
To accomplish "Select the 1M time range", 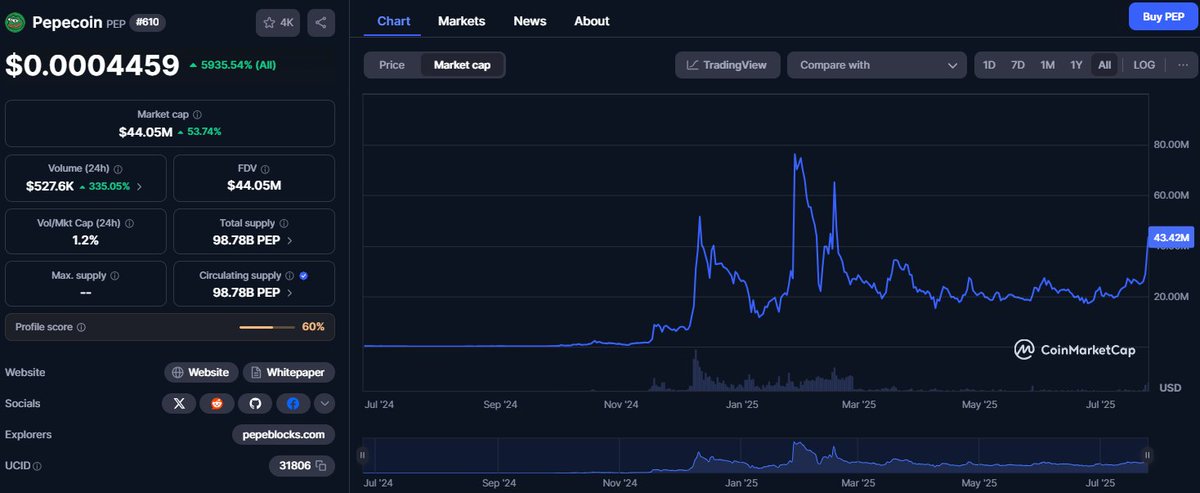I will tap(1047, 65).
